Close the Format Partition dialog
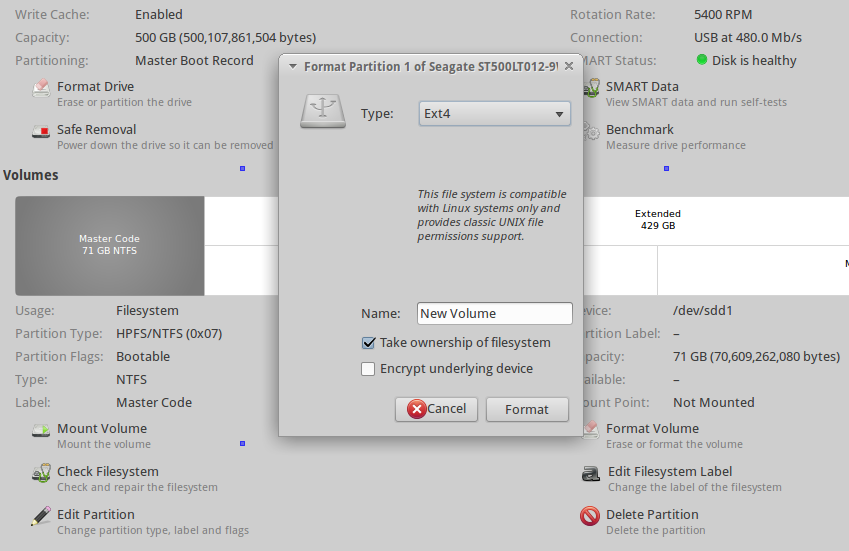 click(x=569, y=66)
